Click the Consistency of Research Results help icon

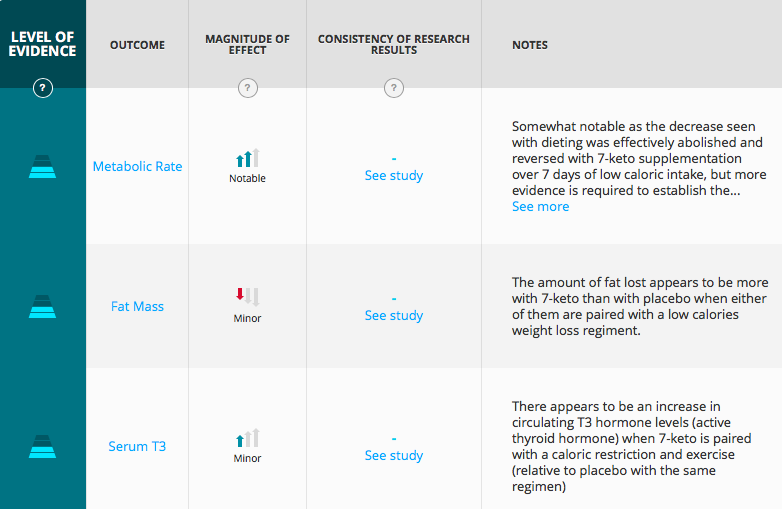point(393,88)
